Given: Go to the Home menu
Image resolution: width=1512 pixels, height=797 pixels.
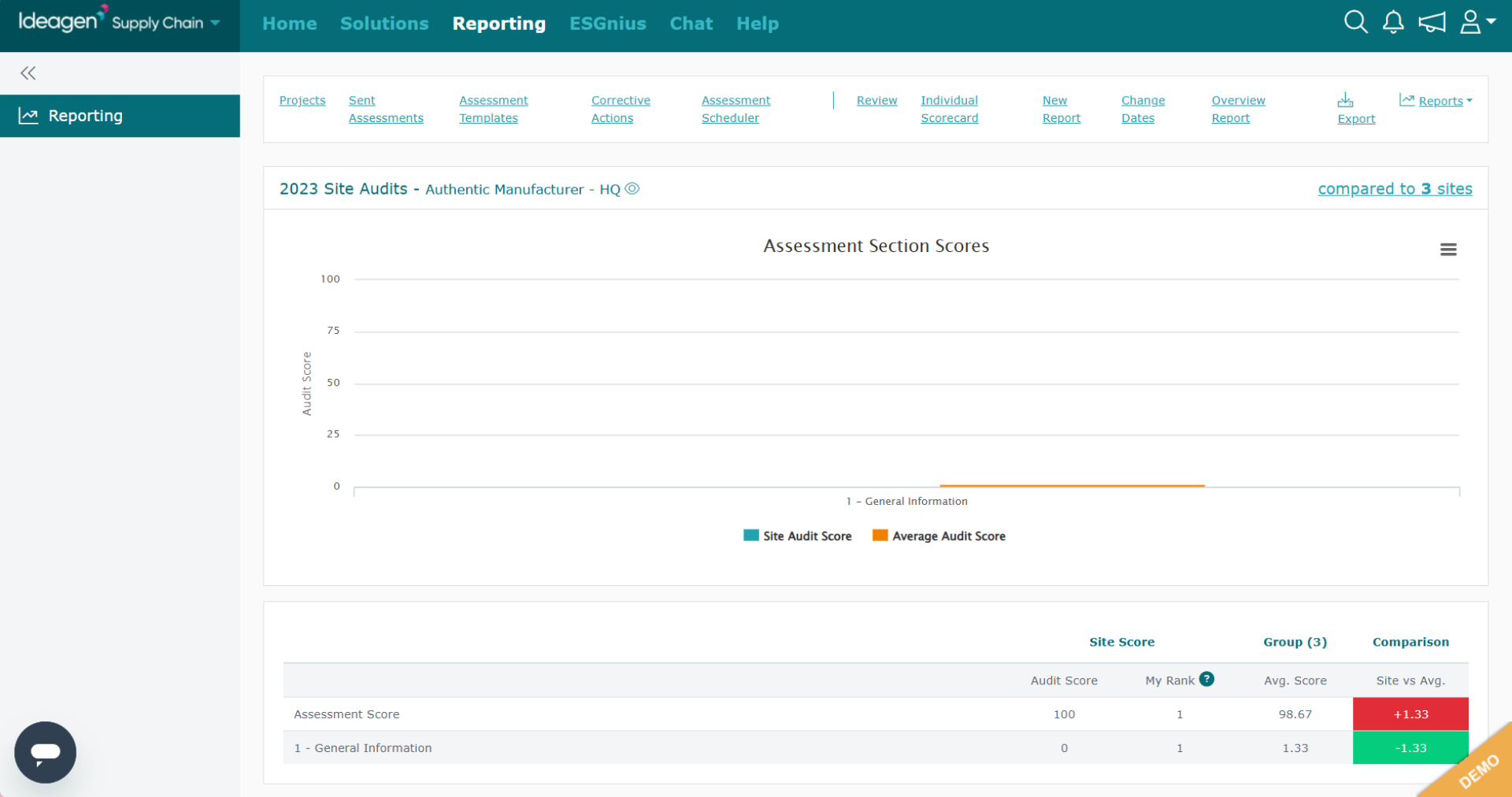Looking at the screenshot, I should click(290, 24).
